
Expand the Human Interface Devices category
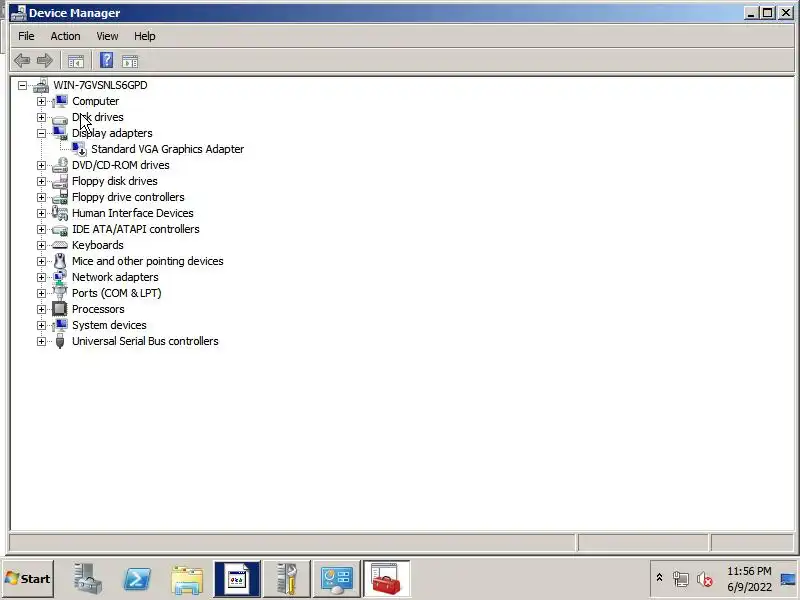point(41,213)
